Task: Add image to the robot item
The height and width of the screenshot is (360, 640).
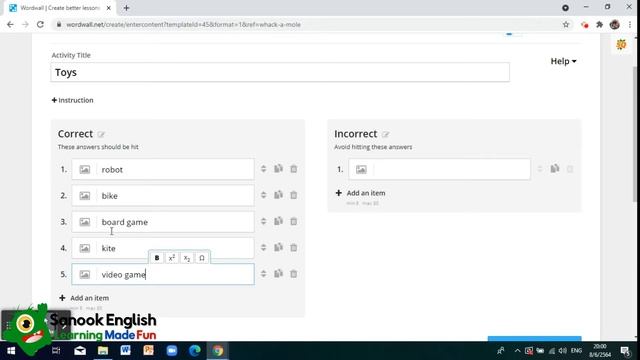Action: (x=84, y=169)
